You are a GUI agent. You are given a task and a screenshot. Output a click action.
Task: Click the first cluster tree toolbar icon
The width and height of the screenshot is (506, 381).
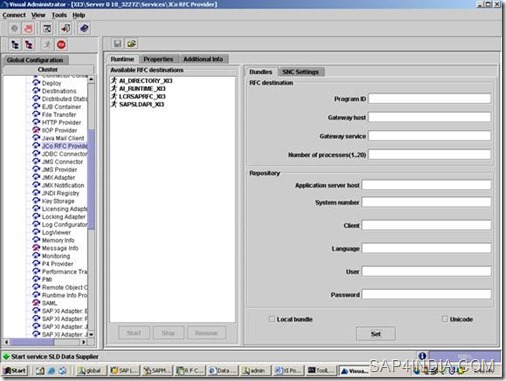(15, 45)
